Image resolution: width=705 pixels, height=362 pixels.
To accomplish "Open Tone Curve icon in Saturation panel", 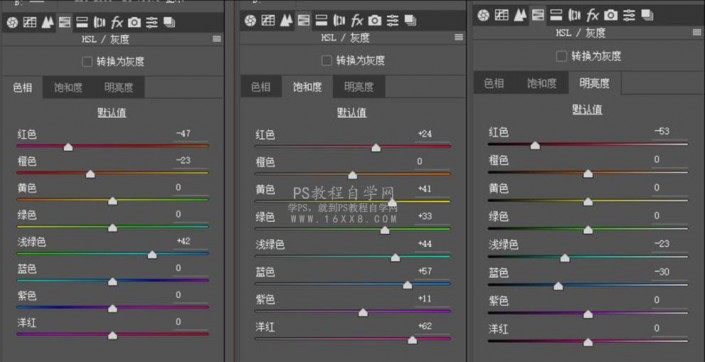I will click(x=268, y=20).
